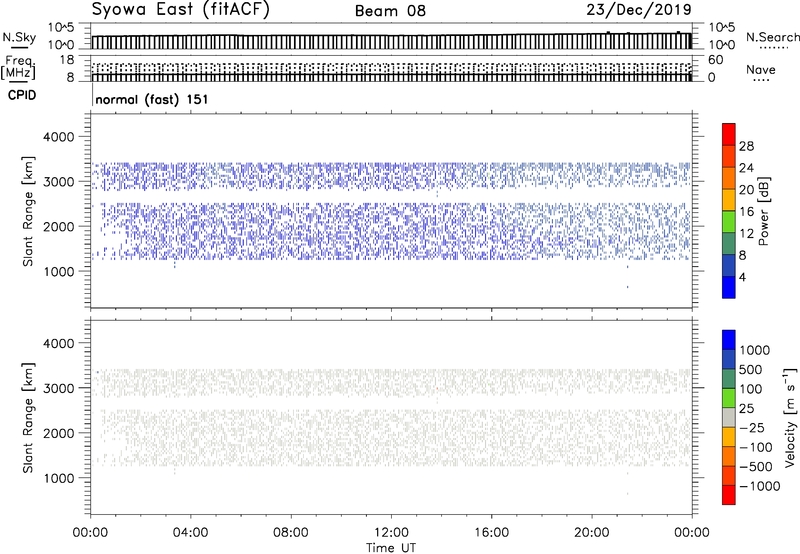Pick the yellow power segment between 16 and 20
Image resolution: width=800 pixels, height=554 pixels.
click(x=729, y=200)
